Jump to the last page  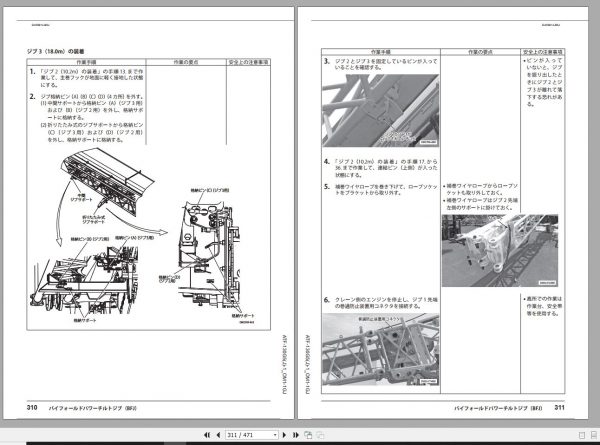click(x=295, y=435)
